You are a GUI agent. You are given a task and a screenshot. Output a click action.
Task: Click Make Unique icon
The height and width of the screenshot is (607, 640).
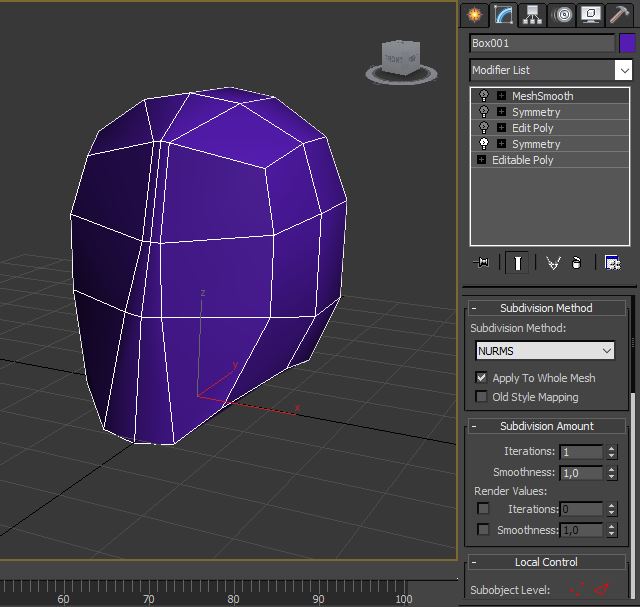[x=553, y=263]
